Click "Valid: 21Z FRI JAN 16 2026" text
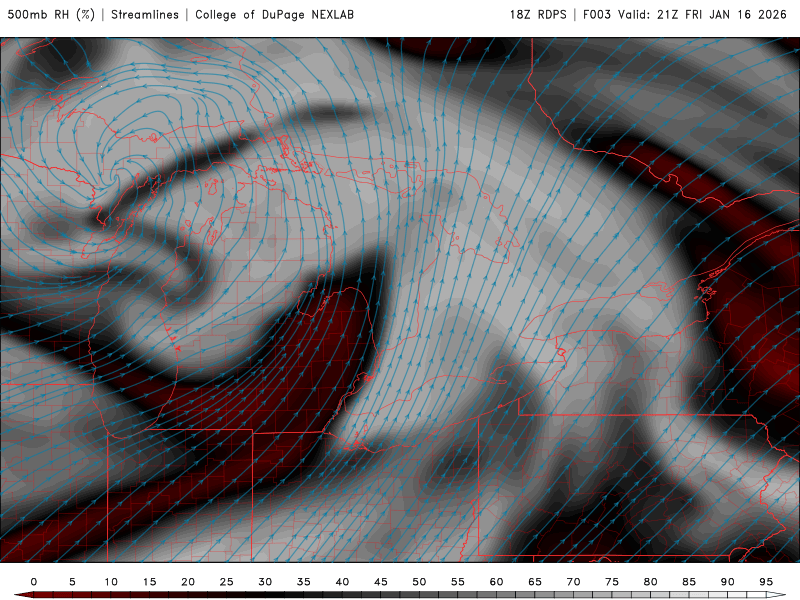 tap(703, 14)
